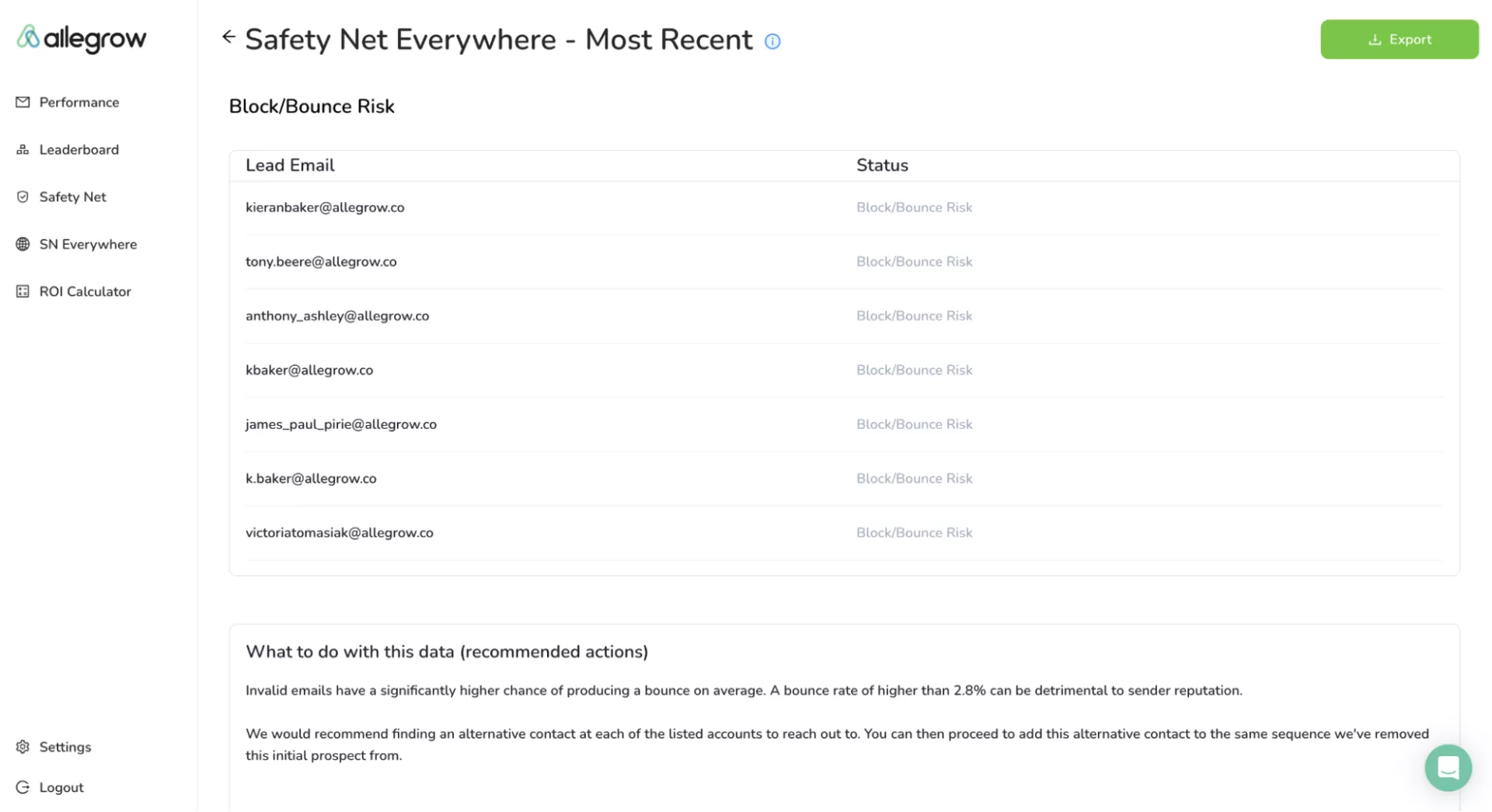Navigate to SN Everywhere
The width and height of the screenshot is (1492, 812).
88,245
